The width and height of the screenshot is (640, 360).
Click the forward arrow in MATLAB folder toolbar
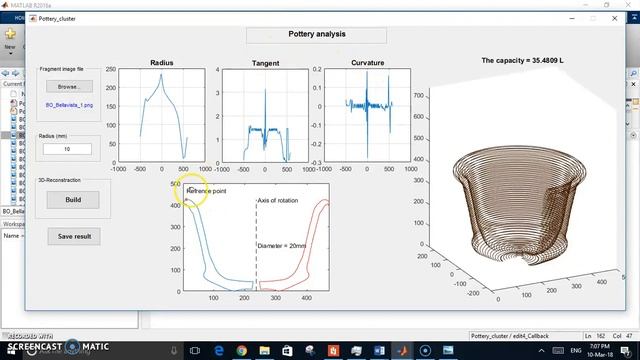16,73
